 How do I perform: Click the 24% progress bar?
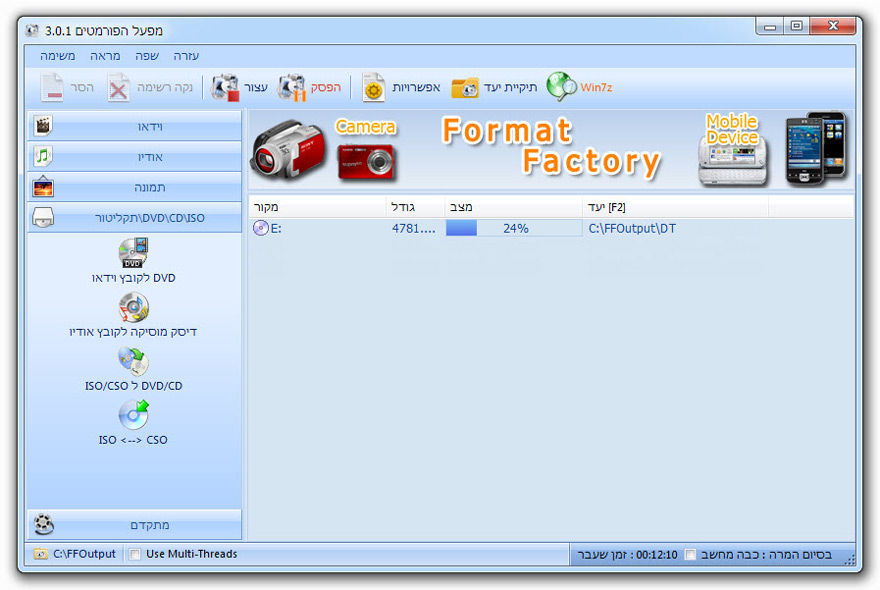514,228
